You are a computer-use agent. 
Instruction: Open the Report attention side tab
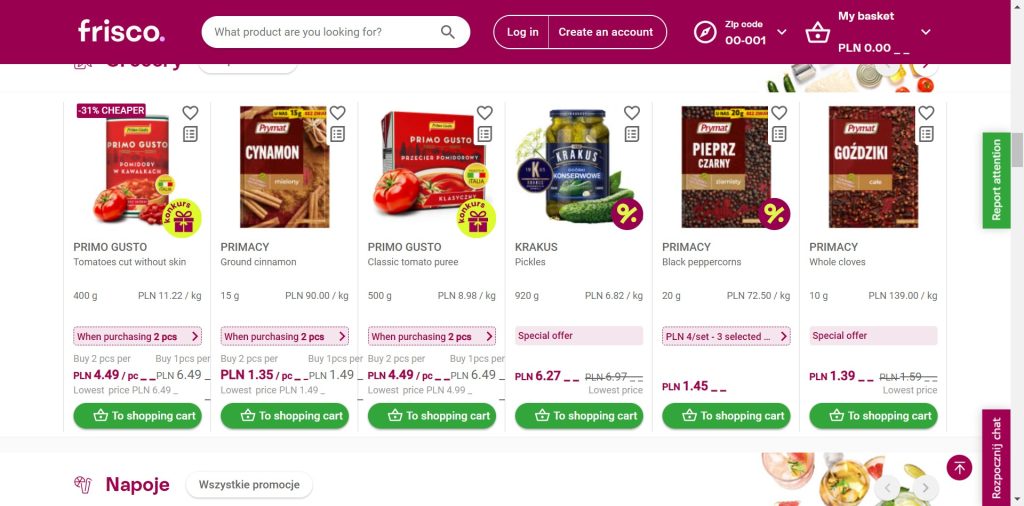coord(996,180)
